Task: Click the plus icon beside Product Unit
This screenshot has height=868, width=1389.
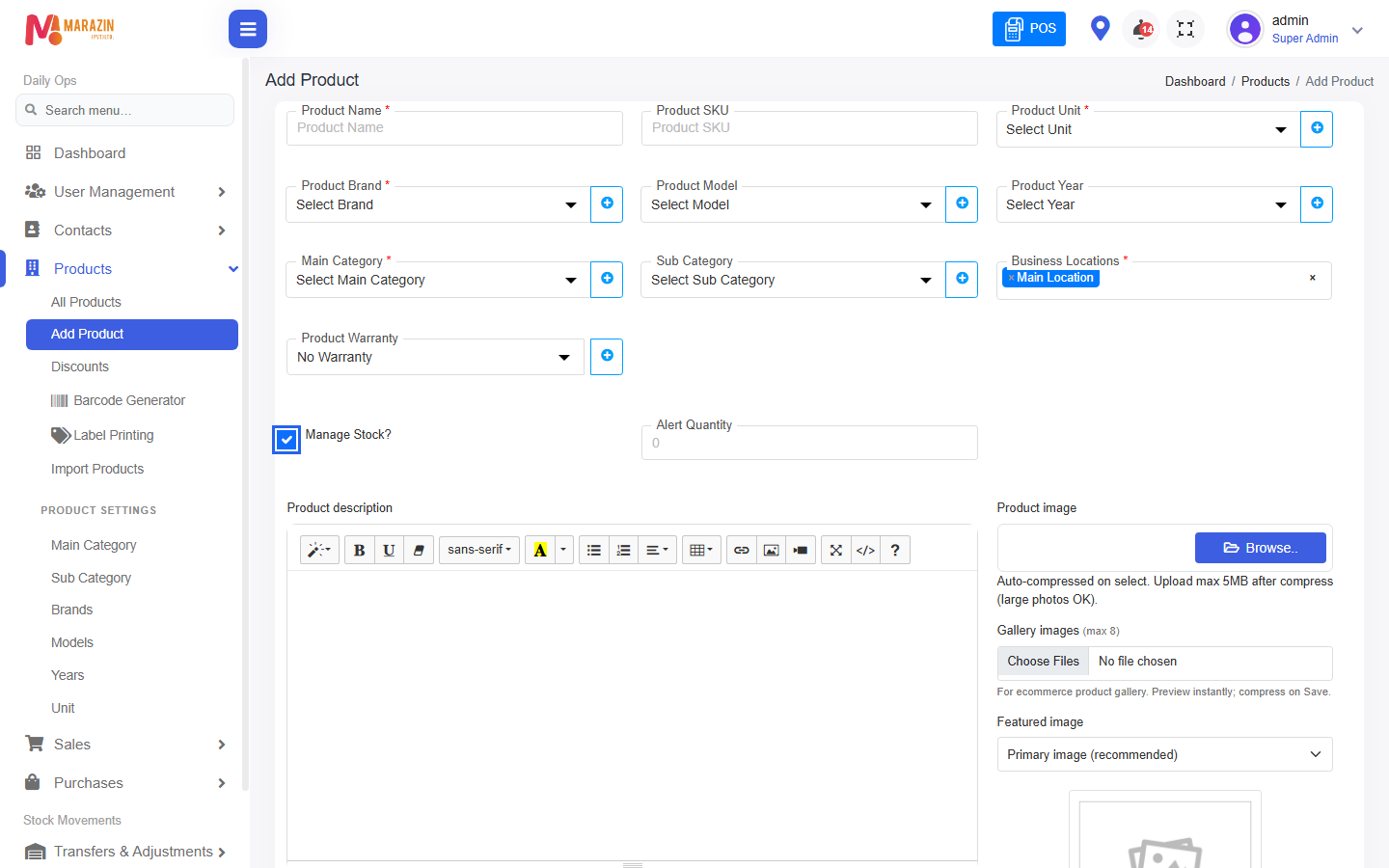Action: click(1317, 128)
